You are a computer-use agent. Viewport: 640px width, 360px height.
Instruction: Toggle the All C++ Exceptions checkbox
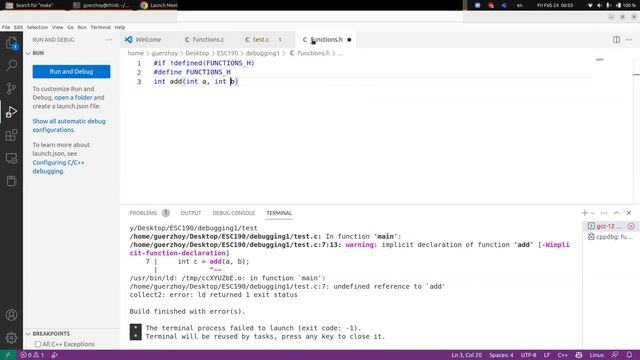click(38, 344)
